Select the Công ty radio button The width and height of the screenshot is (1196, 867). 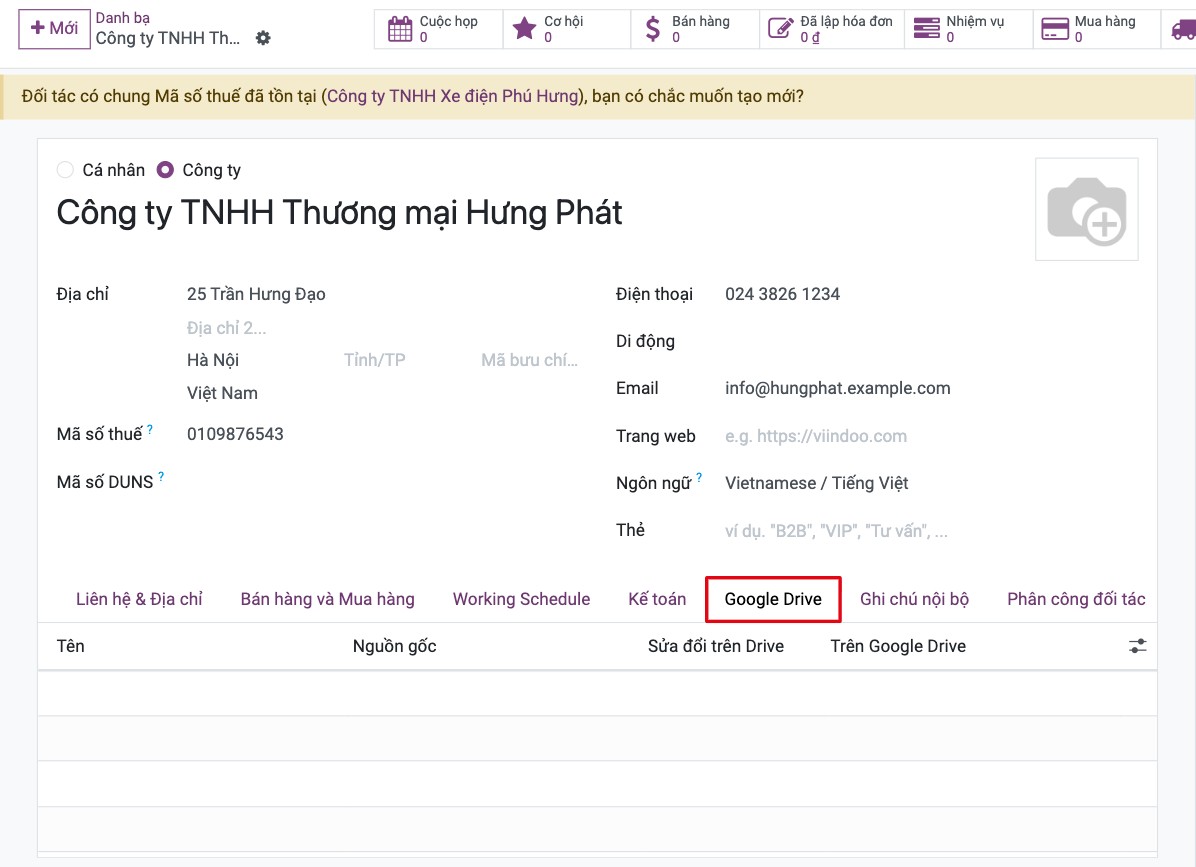(x=165, y=170)
